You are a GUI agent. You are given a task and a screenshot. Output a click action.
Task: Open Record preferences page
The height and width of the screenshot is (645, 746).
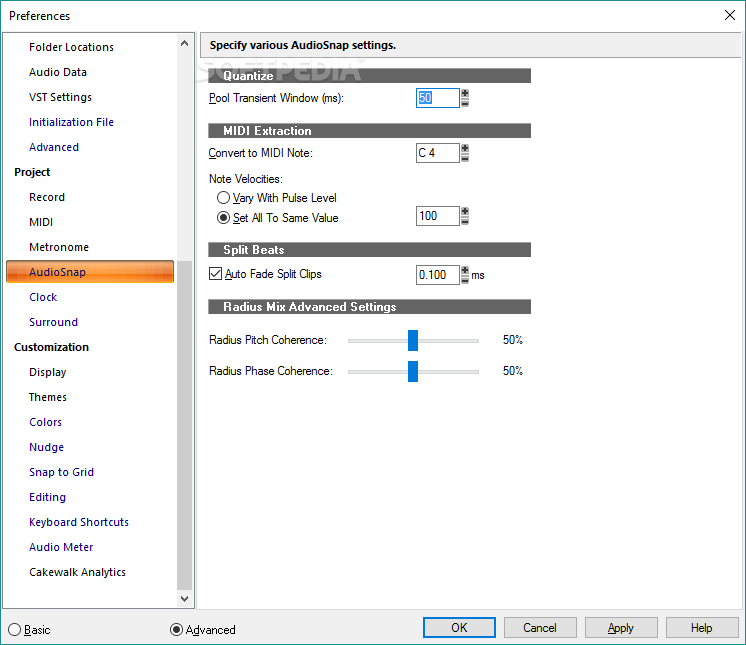click(47, 197)
